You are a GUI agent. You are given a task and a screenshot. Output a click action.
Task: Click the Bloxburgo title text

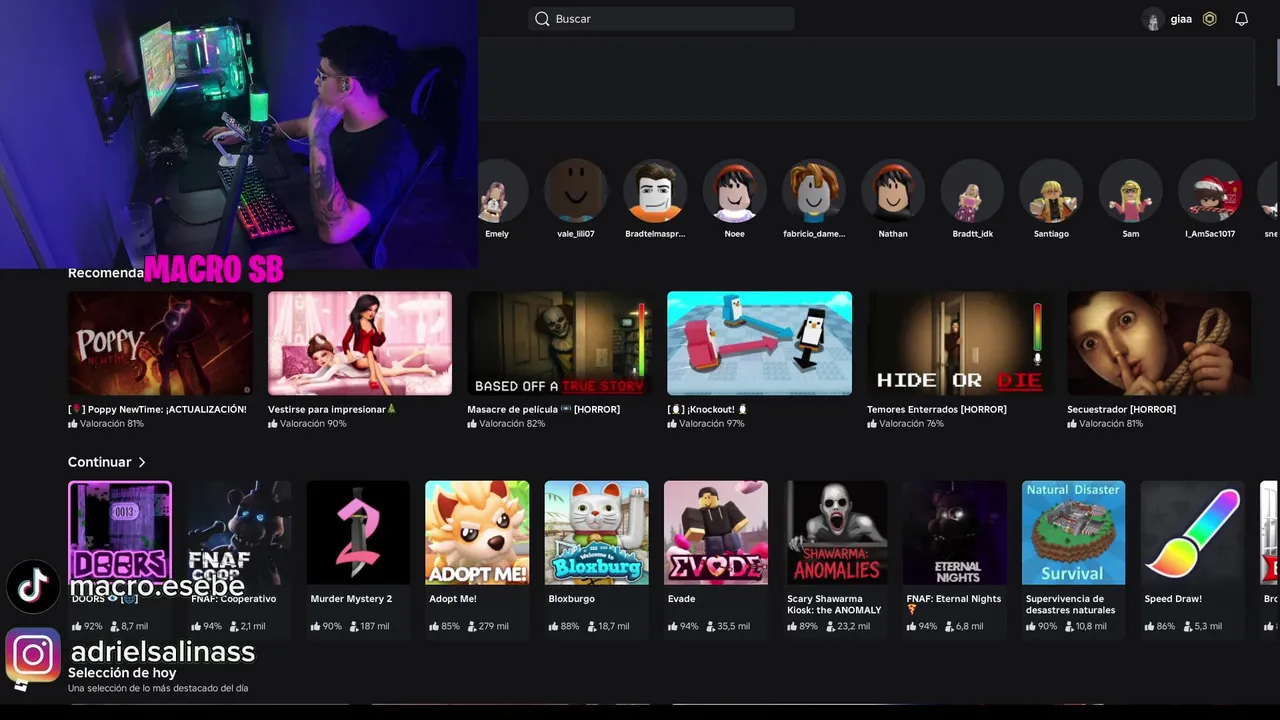571,599
